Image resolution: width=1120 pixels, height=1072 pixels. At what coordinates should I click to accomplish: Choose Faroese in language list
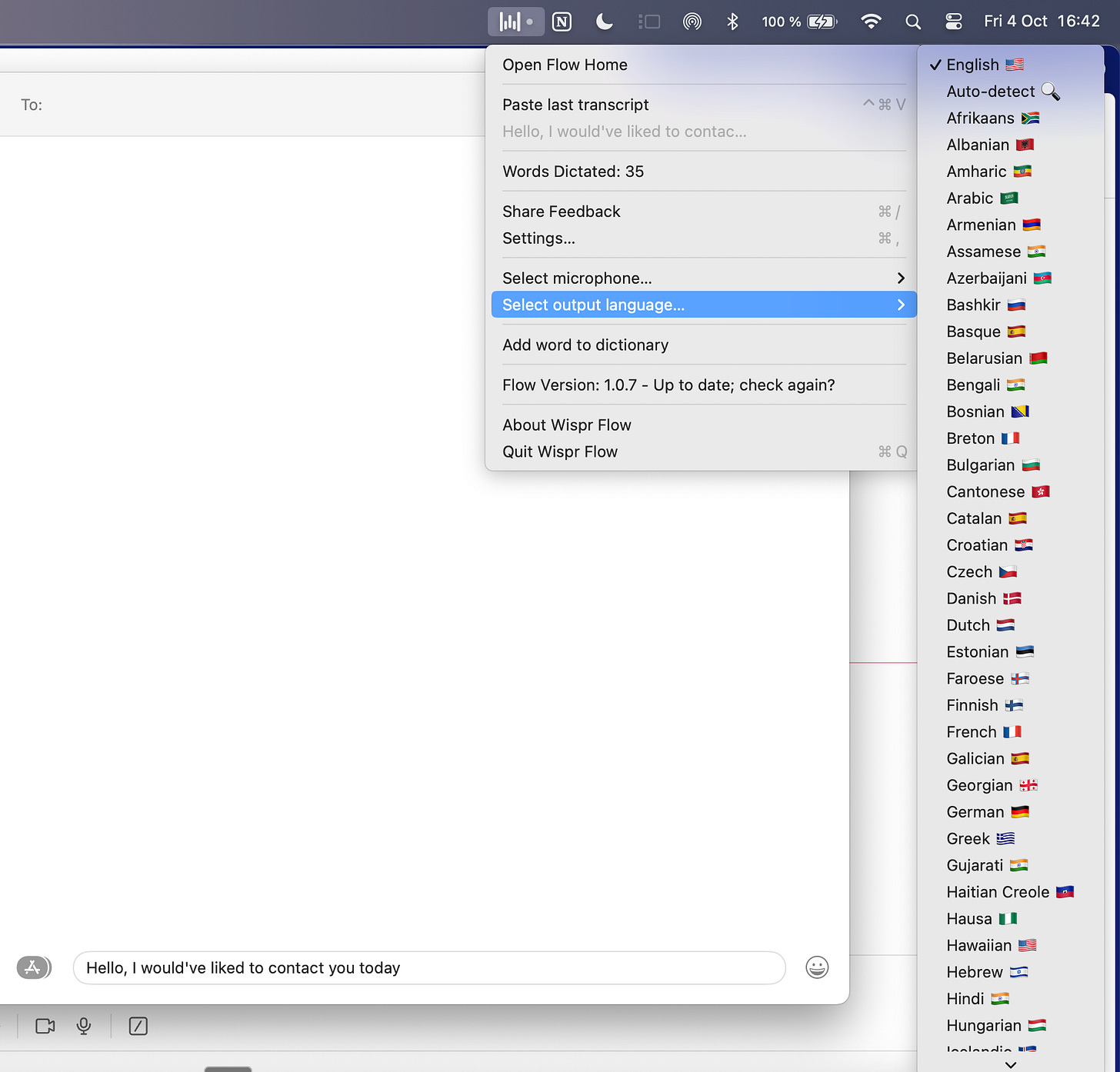pyautogui.click(x=1011, y=679)
